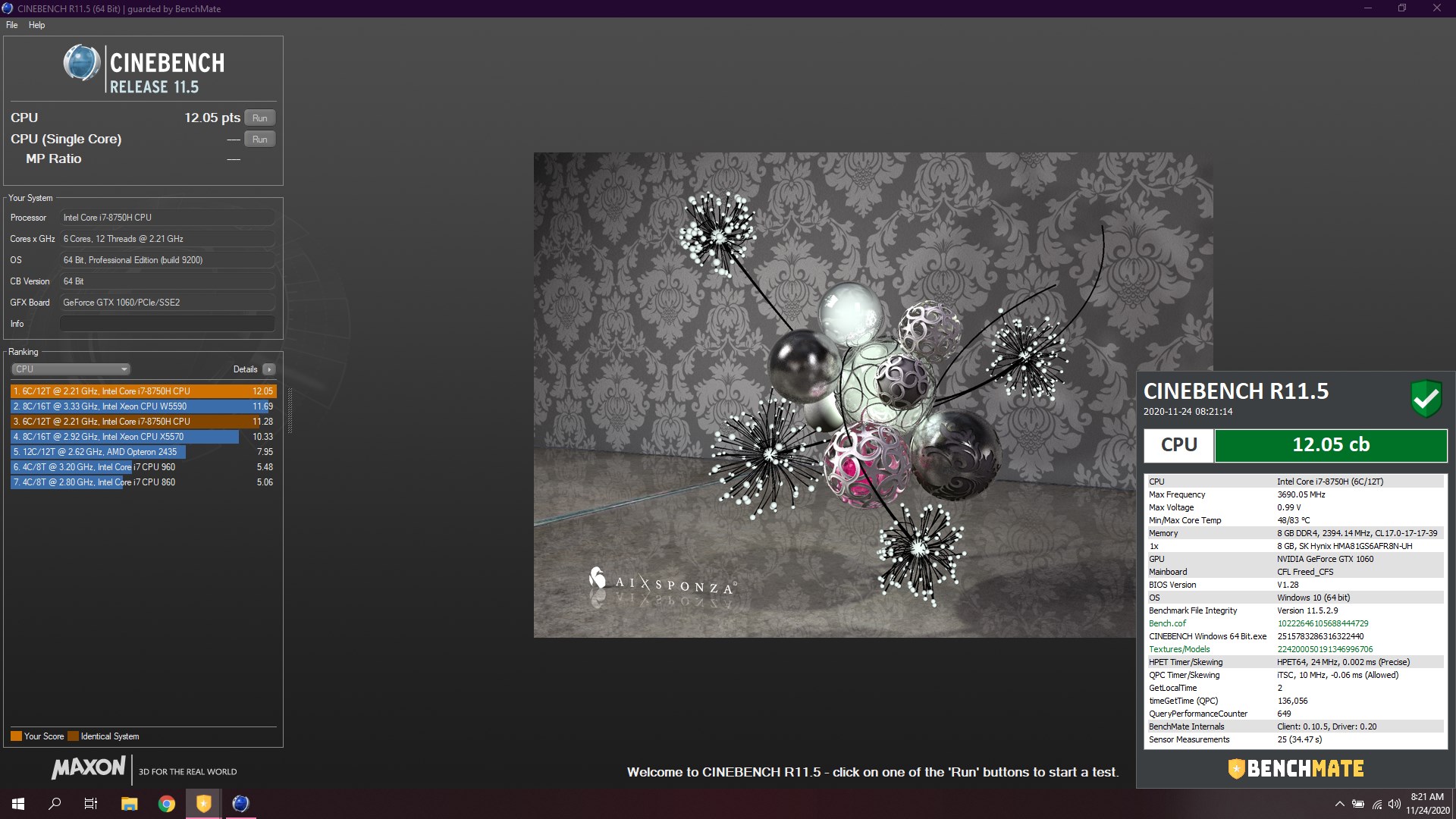Minimize the Cinebench window
This screenshot has height=819, width=1456.
pyautogui.click(x=1368, y=8)
